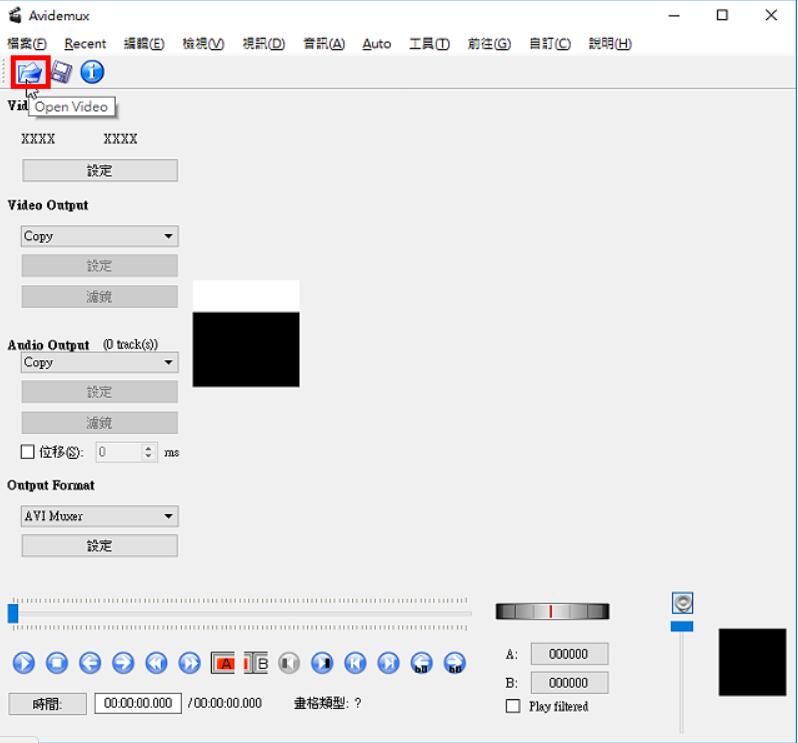Screen dimensions: 798x743
Task: Decrease the audio shift stepper down arrow
Action: (148, 456)
